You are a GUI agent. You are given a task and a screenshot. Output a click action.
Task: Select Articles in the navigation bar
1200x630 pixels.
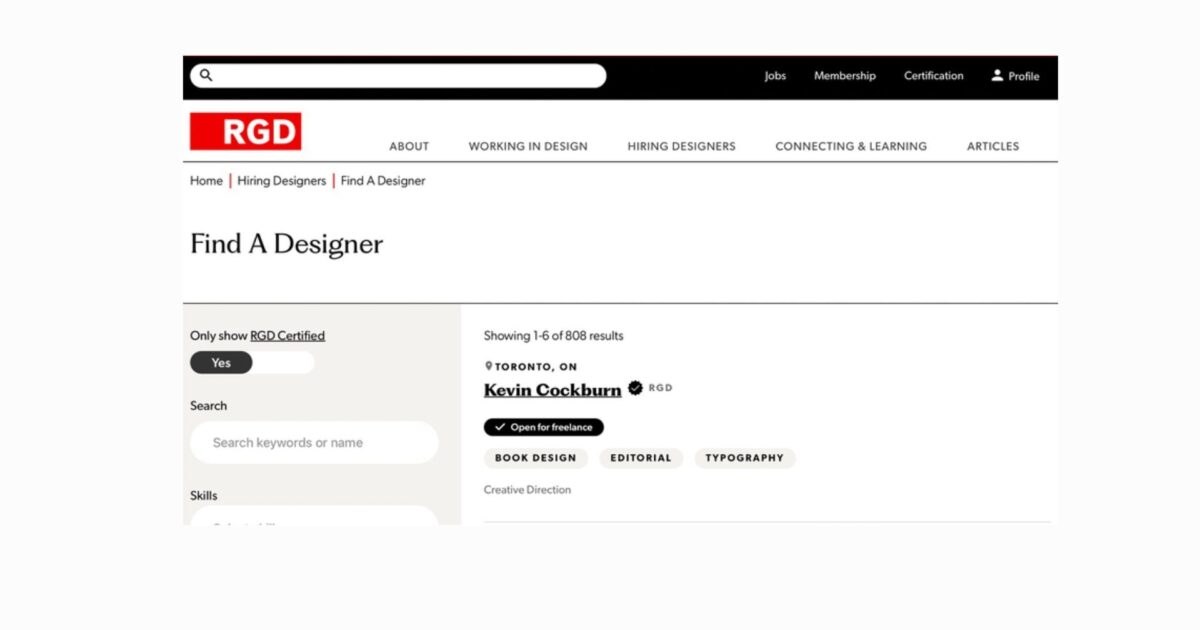(x=993, y=146)
